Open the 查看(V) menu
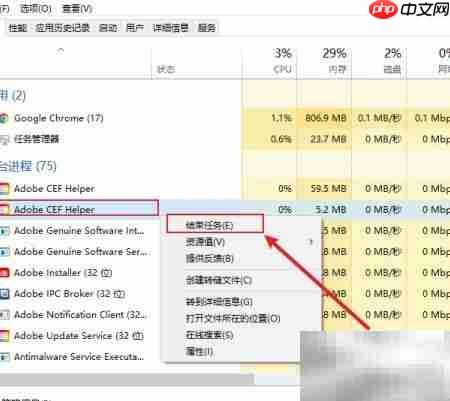The image size is (450, 401). click(77, 9)
